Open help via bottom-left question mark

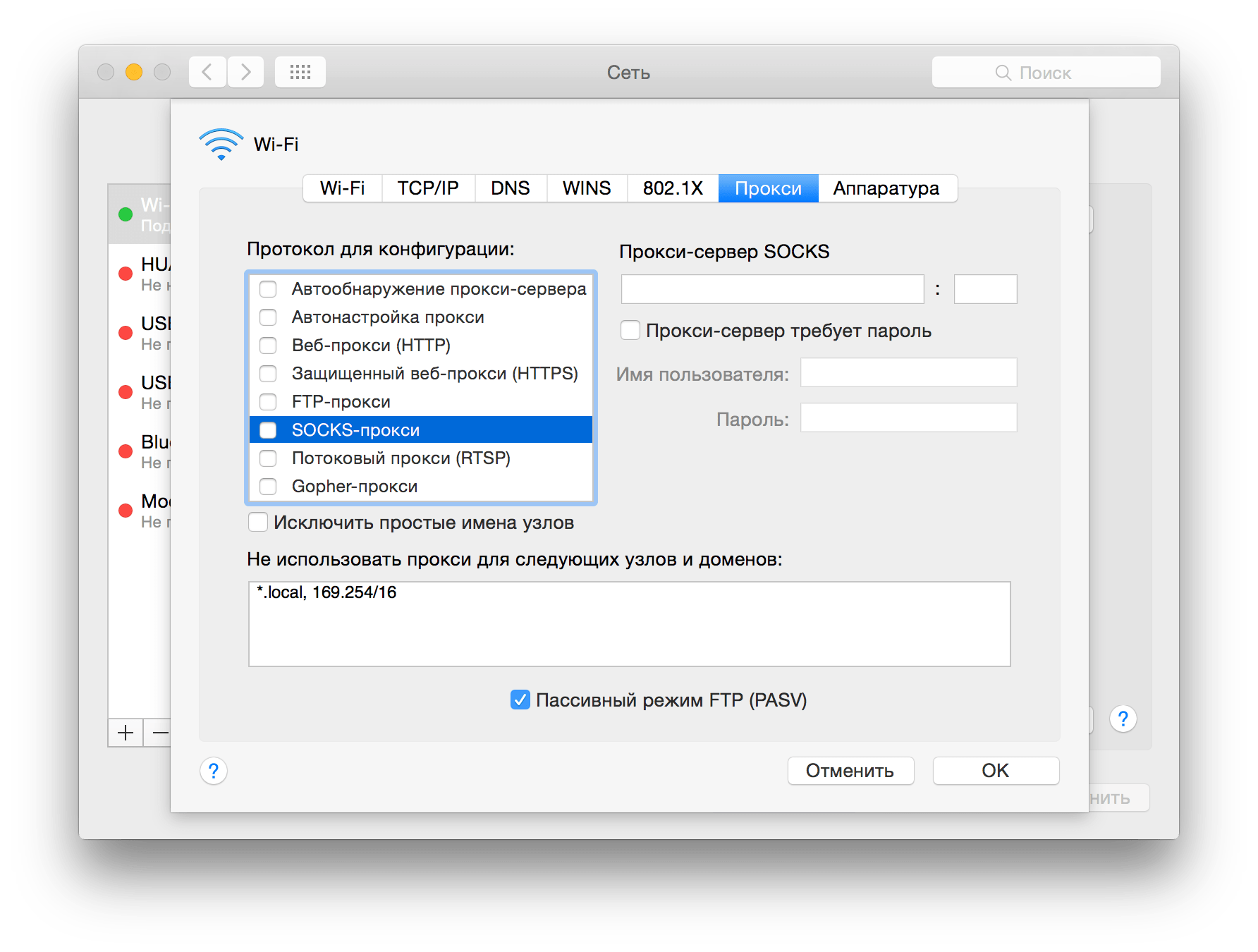(x=213, y=771)
